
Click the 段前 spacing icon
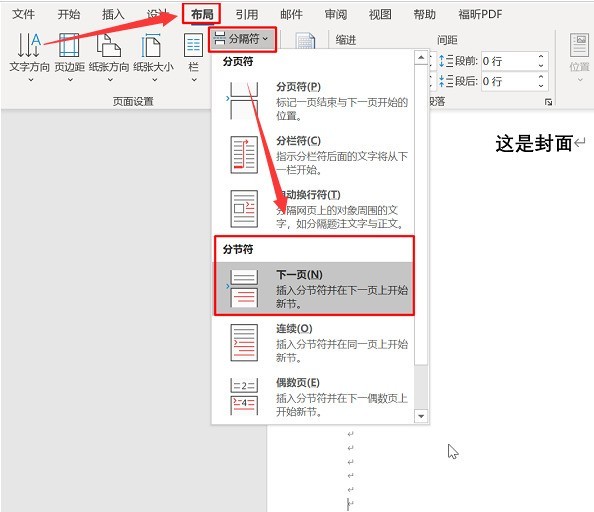[x=446, y=61]
